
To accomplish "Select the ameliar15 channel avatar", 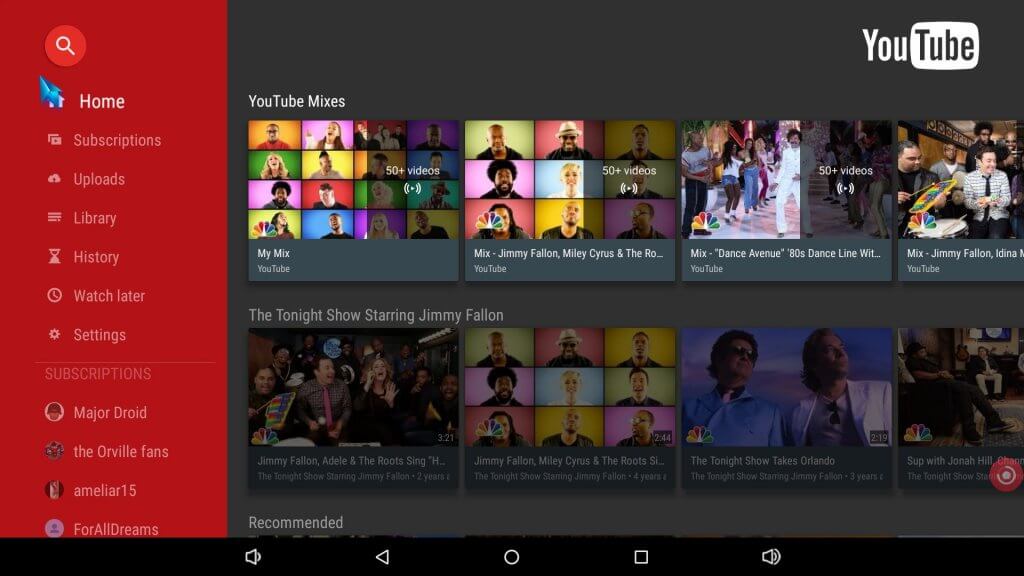I will click(x=55, y=490).
